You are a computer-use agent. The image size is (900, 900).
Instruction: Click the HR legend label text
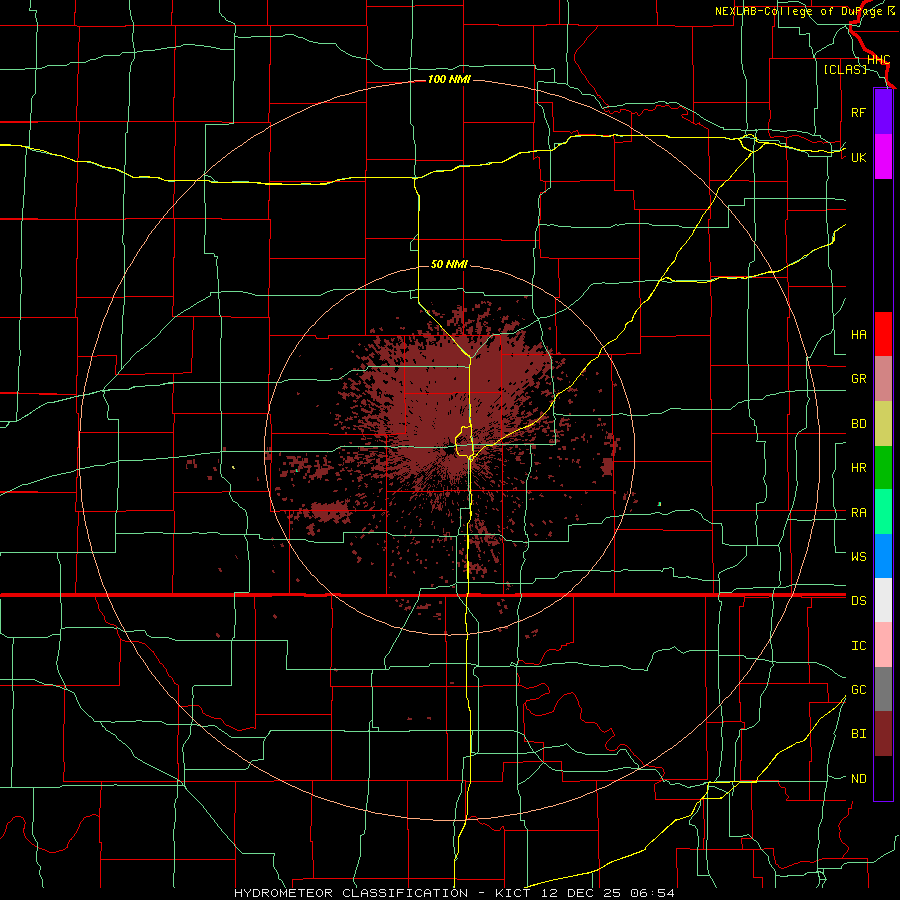tap(858, 468)
